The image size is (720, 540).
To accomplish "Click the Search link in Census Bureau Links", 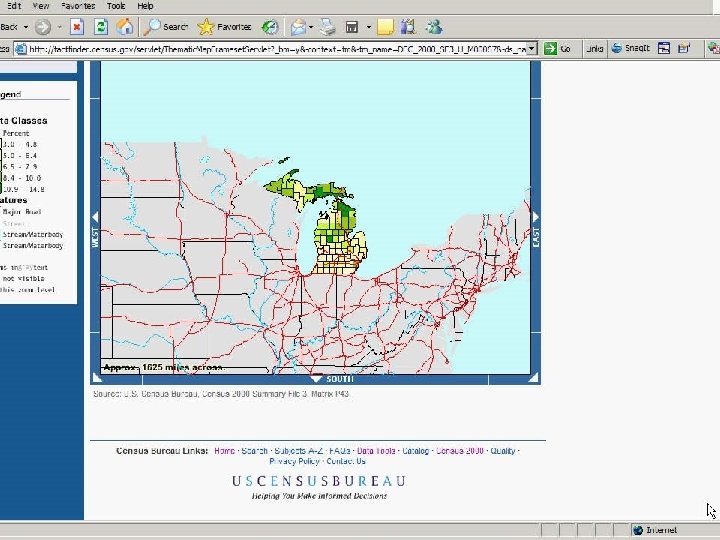I will click(x=254, y=451).
